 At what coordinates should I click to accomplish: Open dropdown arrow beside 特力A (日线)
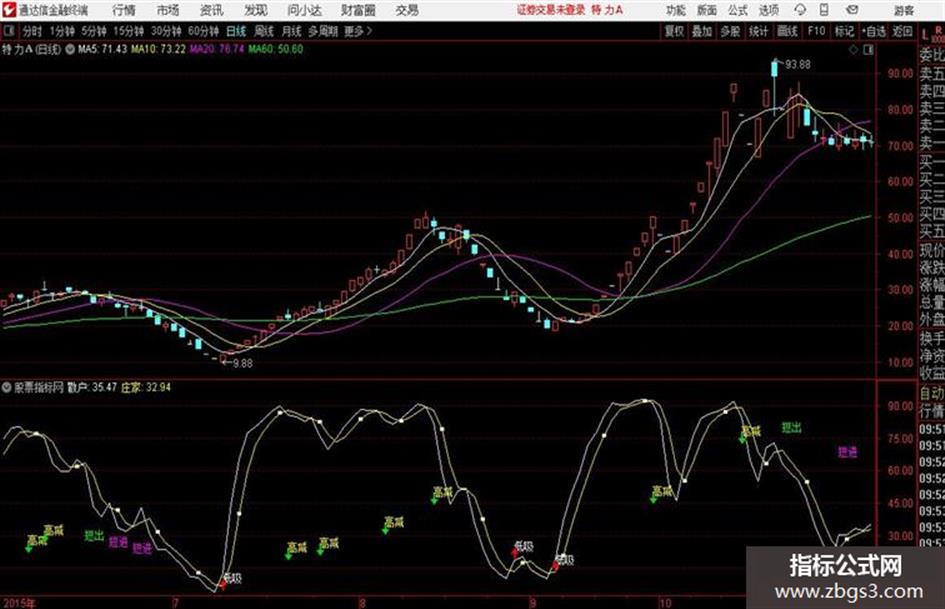click(x=70, y=49)
